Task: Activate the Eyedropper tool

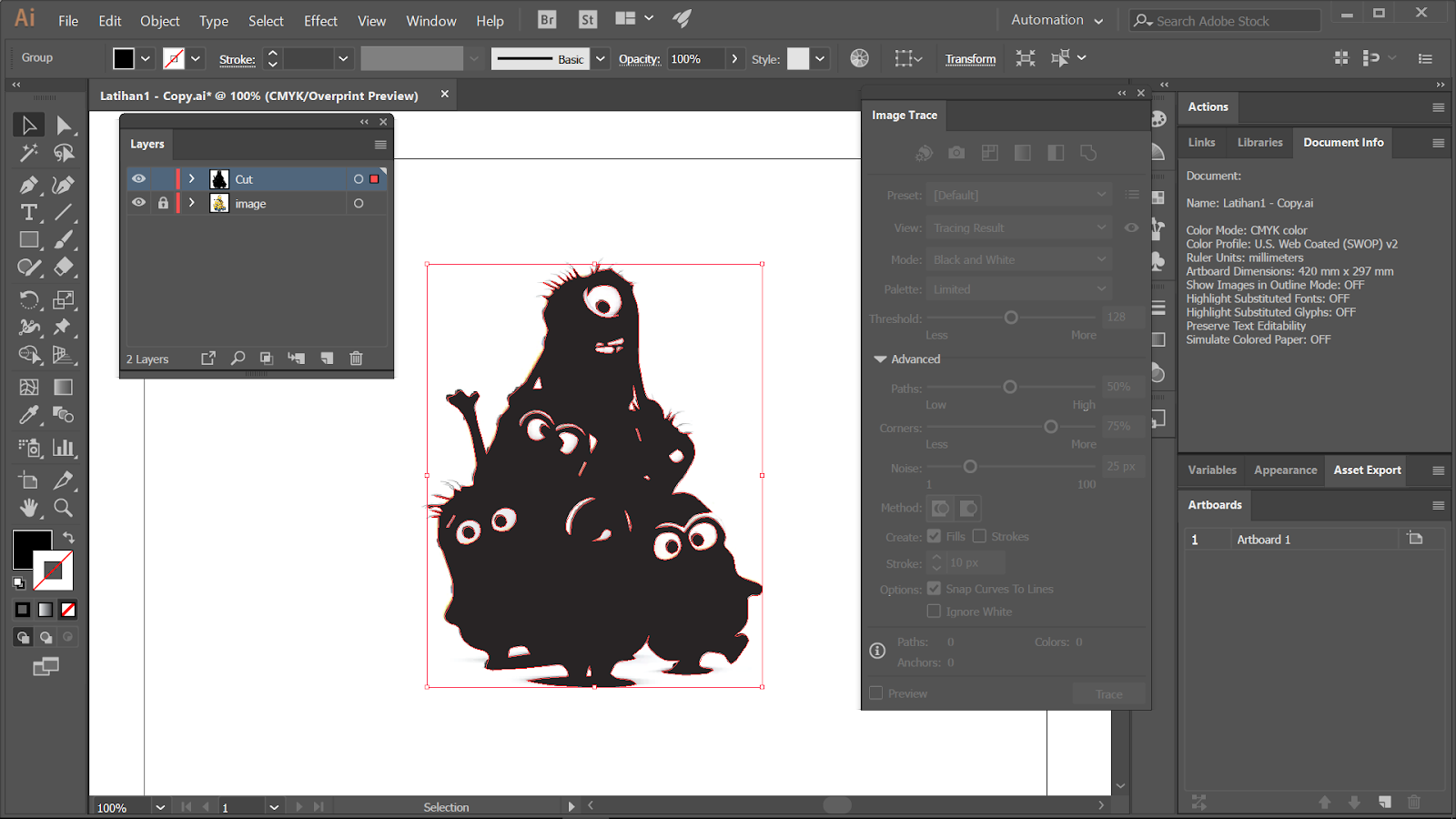Action: [x=28, y=415]
